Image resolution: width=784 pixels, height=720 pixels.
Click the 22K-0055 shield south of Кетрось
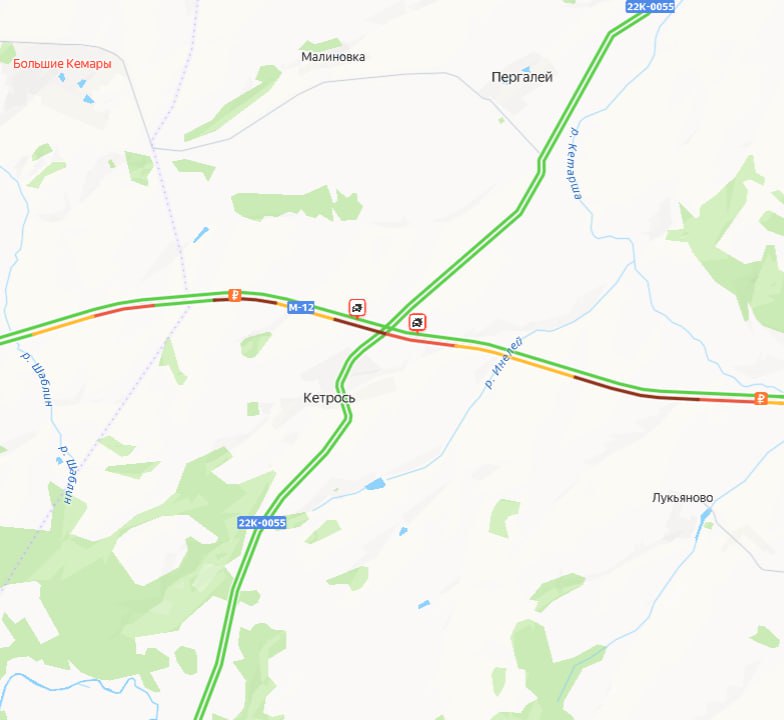pos(262,522)
